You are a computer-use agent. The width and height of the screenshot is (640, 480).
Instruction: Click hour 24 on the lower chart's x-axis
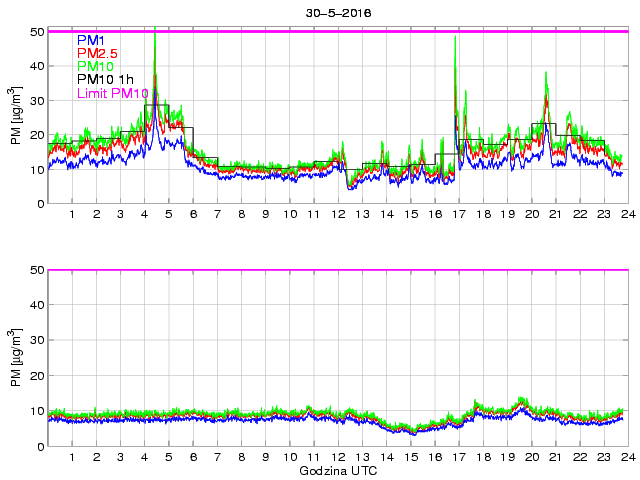tap(629, 457)
